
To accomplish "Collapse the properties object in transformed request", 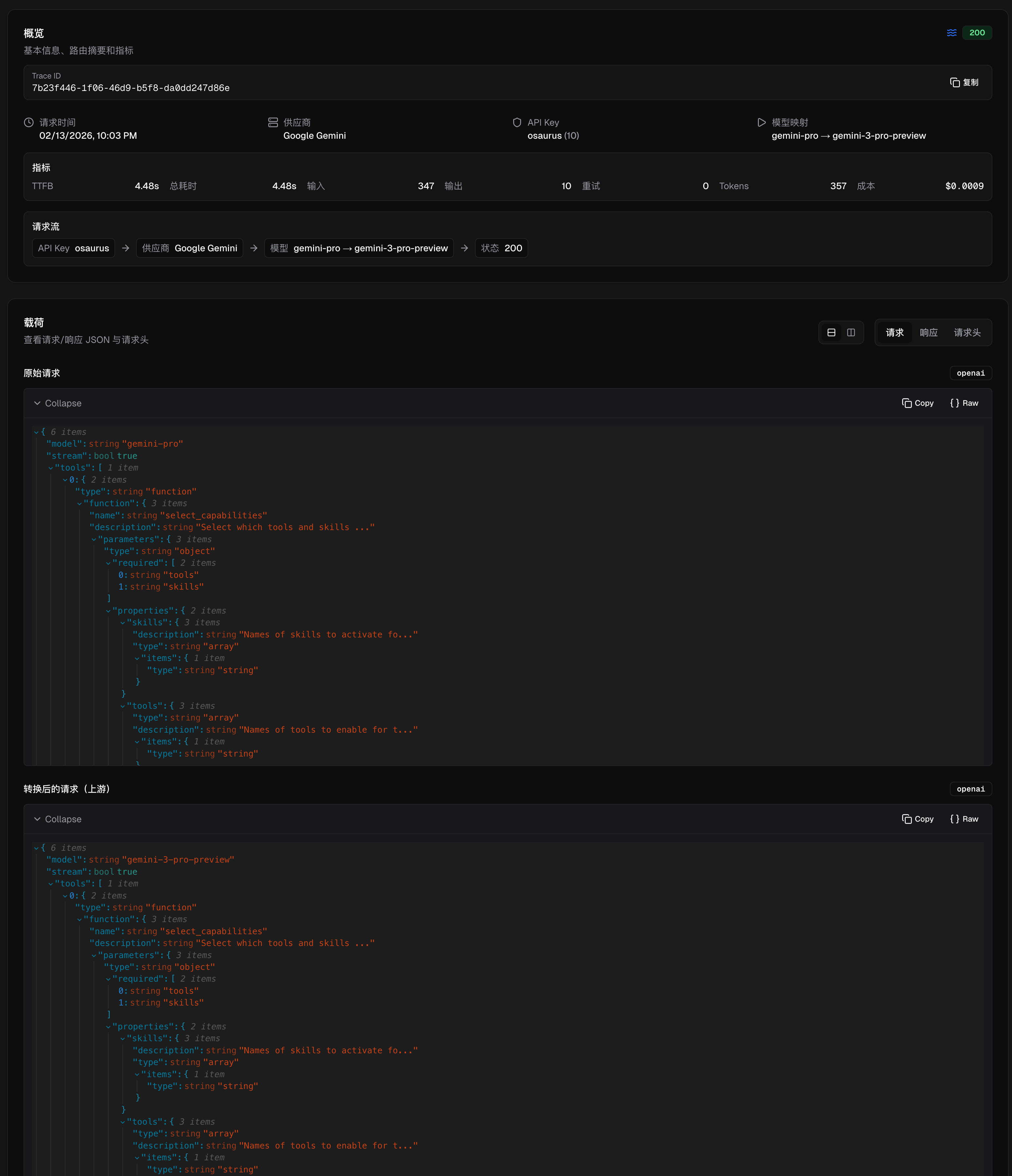I will pyautogui.click(x=108, y=1026).
